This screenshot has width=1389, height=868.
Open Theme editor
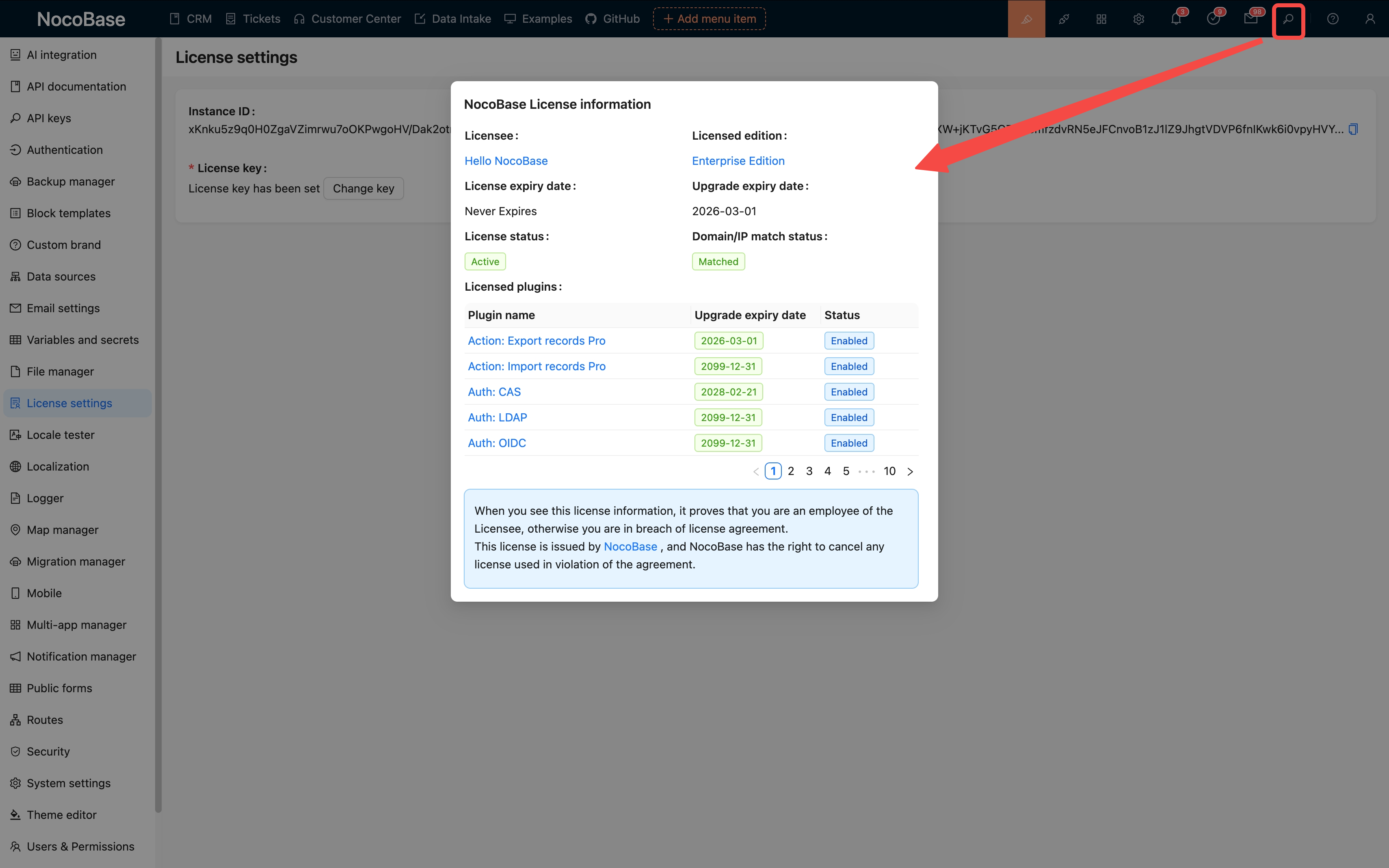tap(78, 815)
